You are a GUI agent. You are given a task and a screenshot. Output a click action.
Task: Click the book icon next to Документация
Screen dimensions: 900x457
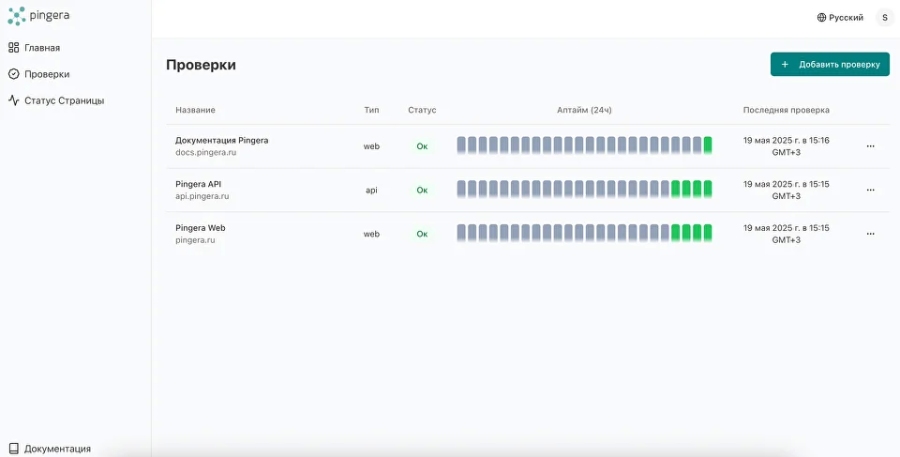click(x=14, y=449)
